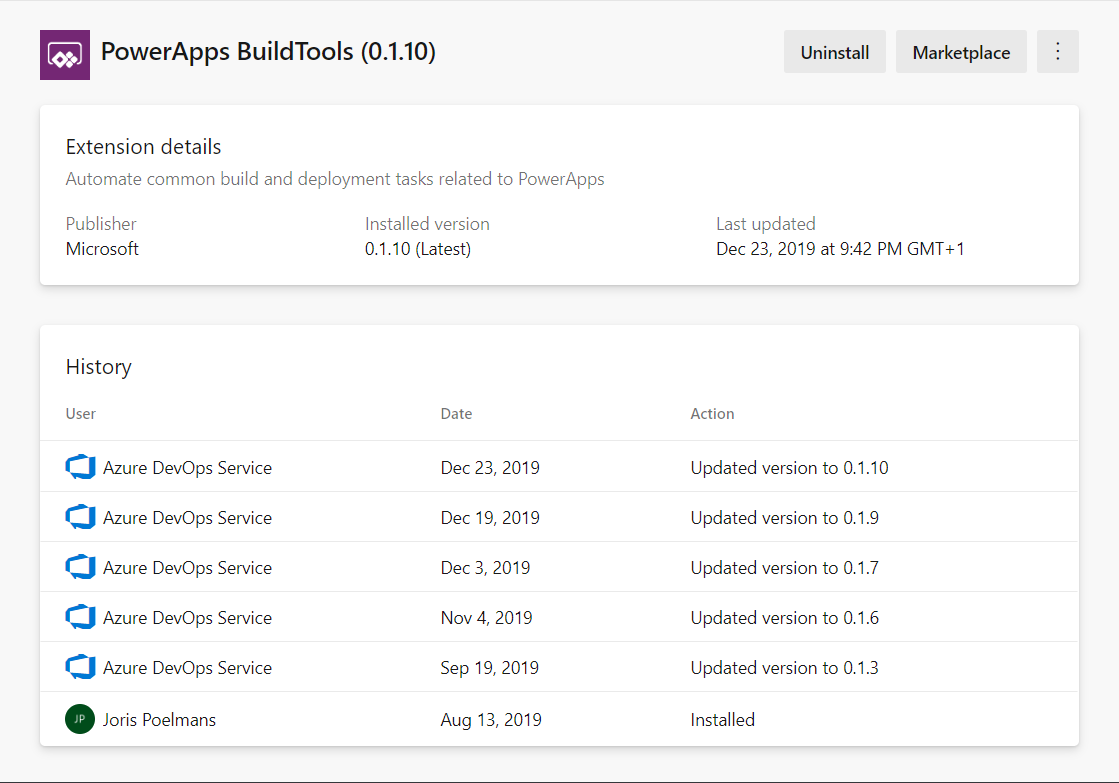Click the Joris Poelmans JP avatar icon
Viewport: 1119px width, 783px height.
pyautogui.click(x=78, y=719)
